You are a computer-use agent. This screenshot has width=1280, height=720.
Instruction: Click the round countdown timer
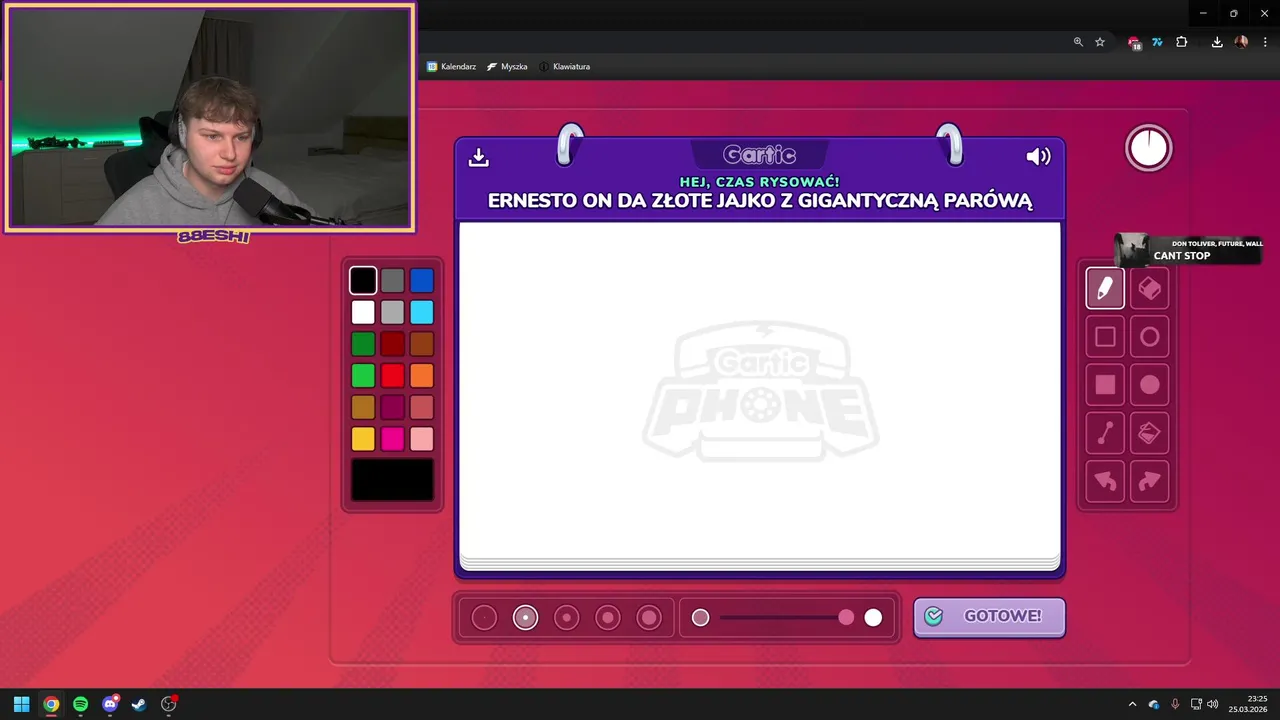coord(1149,148)
